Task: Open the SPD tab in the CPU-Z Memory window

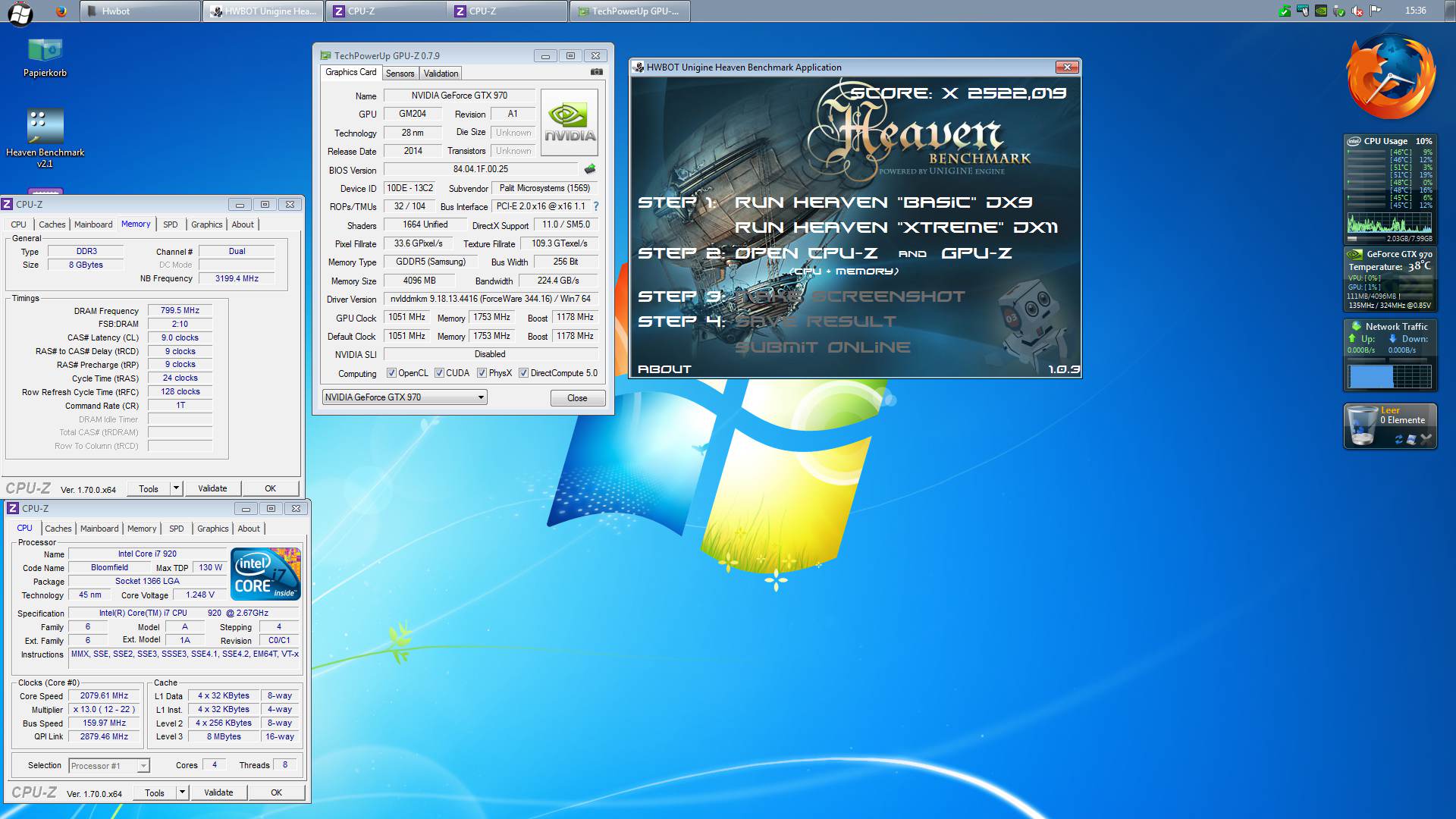Action: (x=171, y=224)
